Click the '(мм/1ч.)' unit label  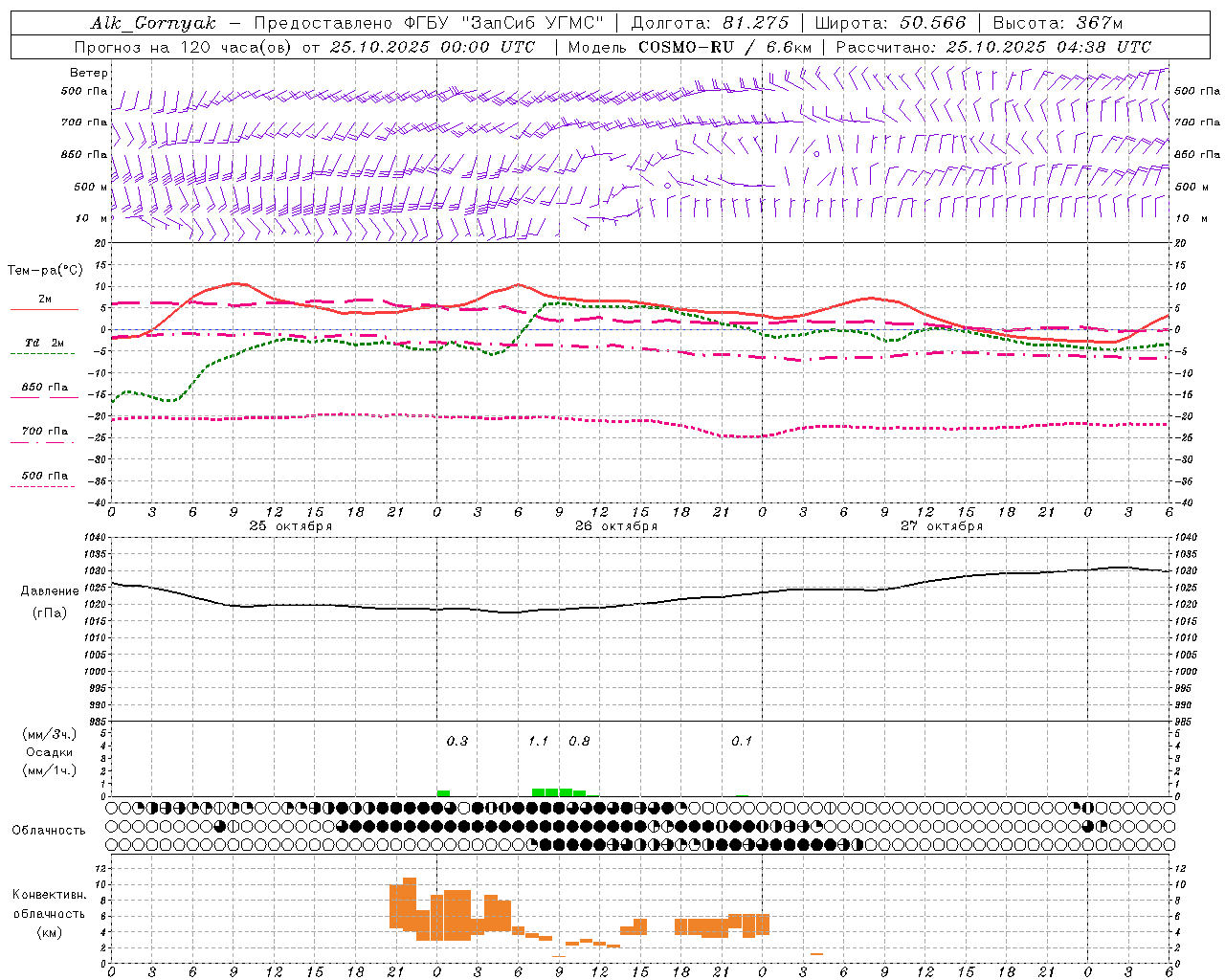(50, 770)
